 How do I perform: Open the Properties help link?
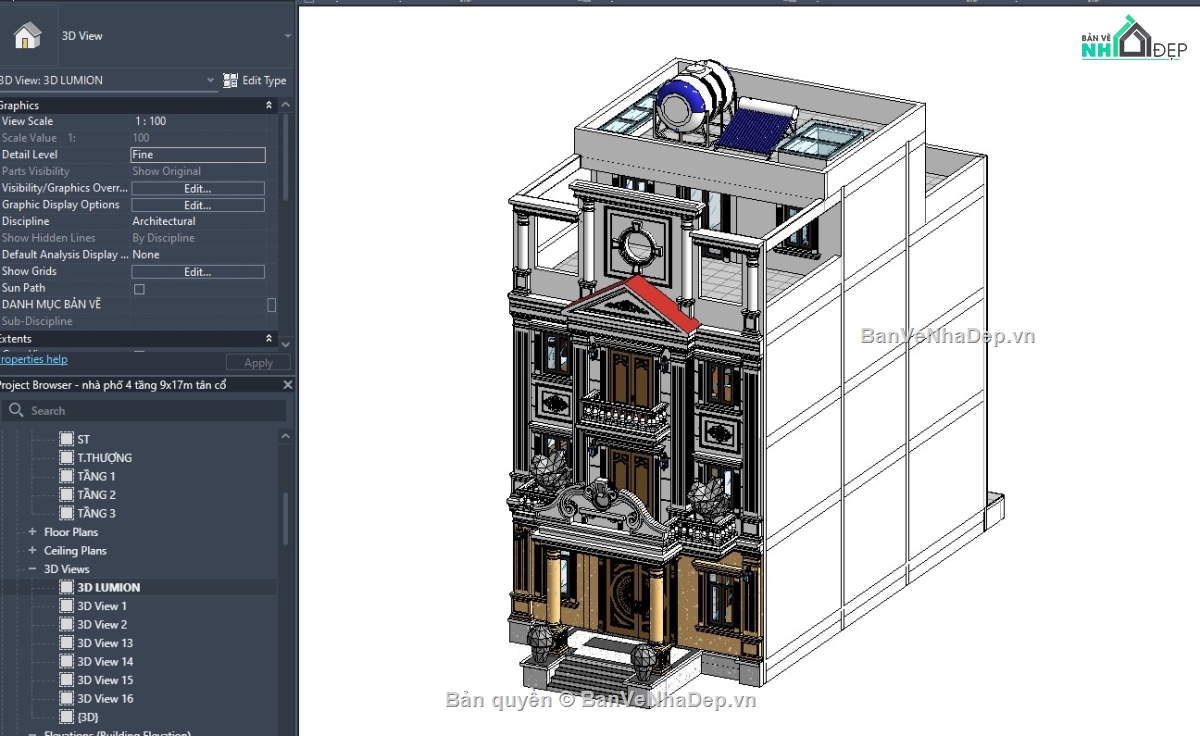(34, 359)
